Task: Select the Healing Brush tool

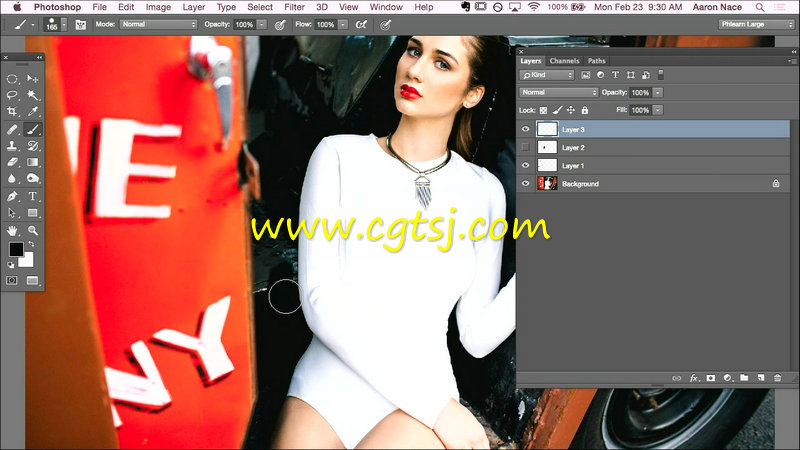Action: [x=12, y=130]
